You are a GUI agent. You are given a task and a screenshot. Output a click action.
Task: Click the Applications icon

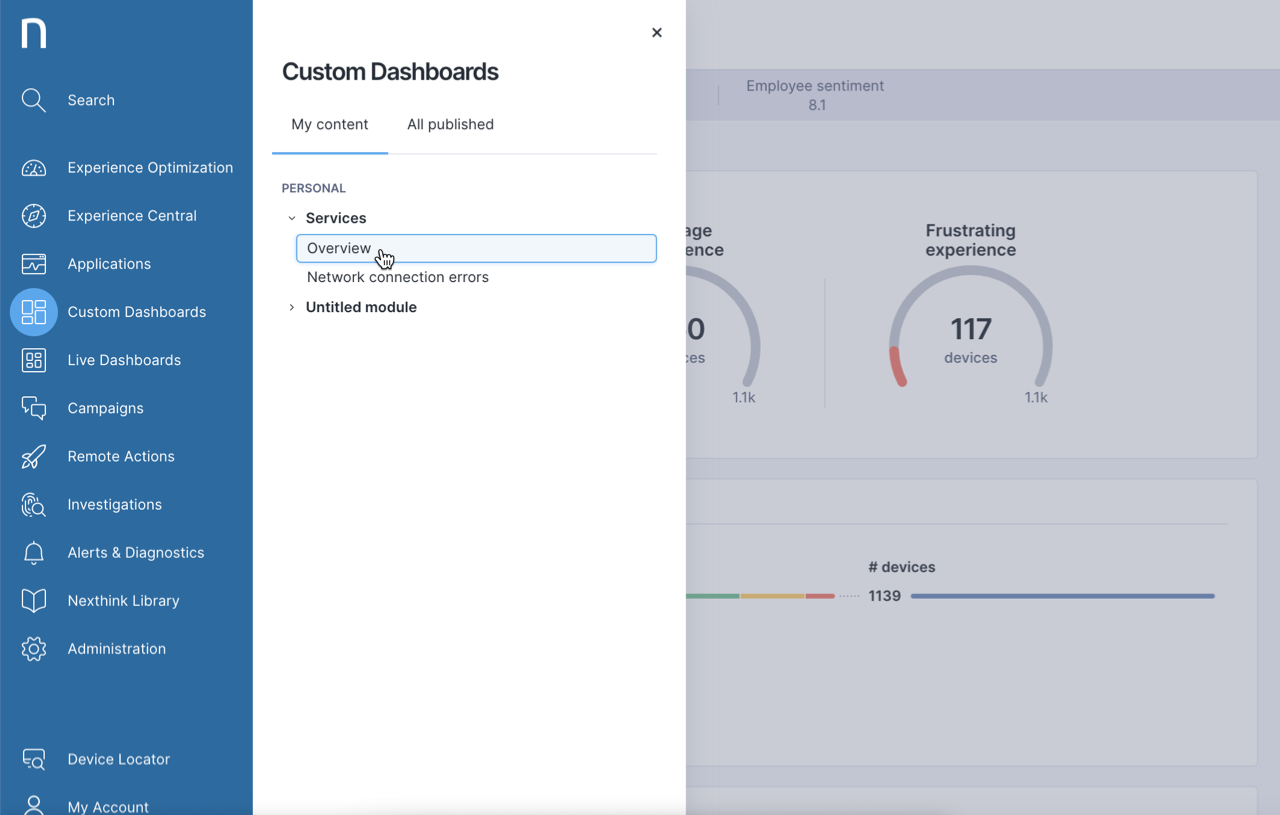point(33,263)
